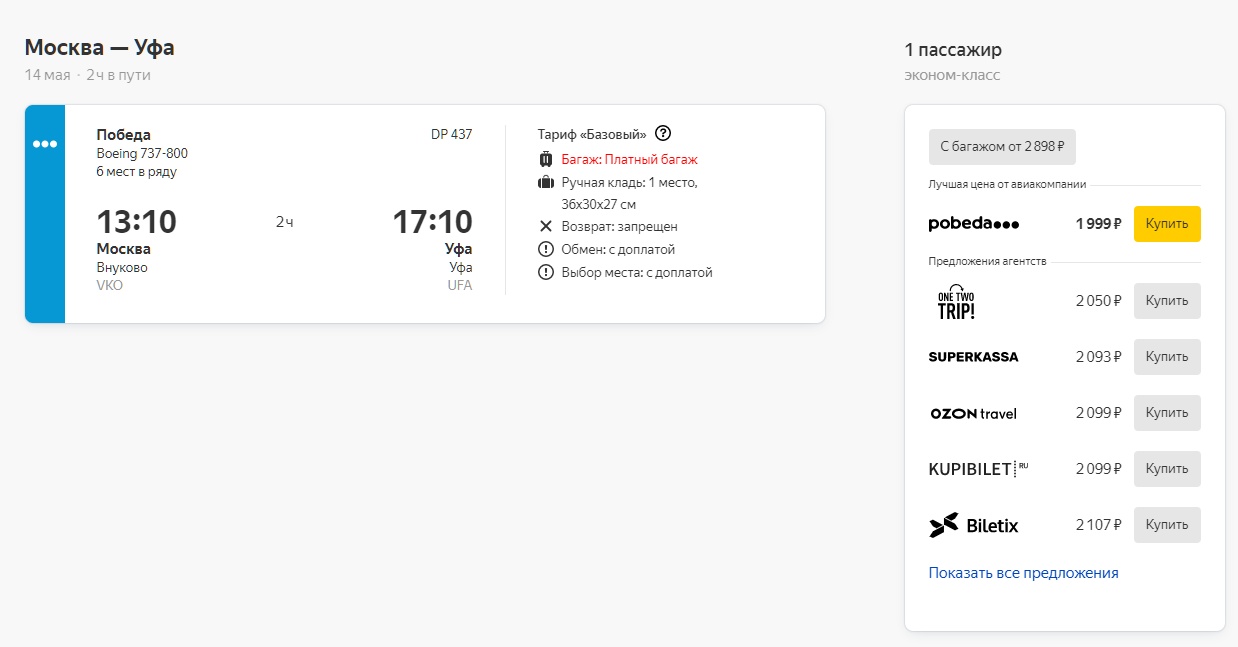Image resolution: width=1238 pixels, height=647 pixels.
Task: Buy ticket via Kupibilet offer
Action: [1167, 469]
